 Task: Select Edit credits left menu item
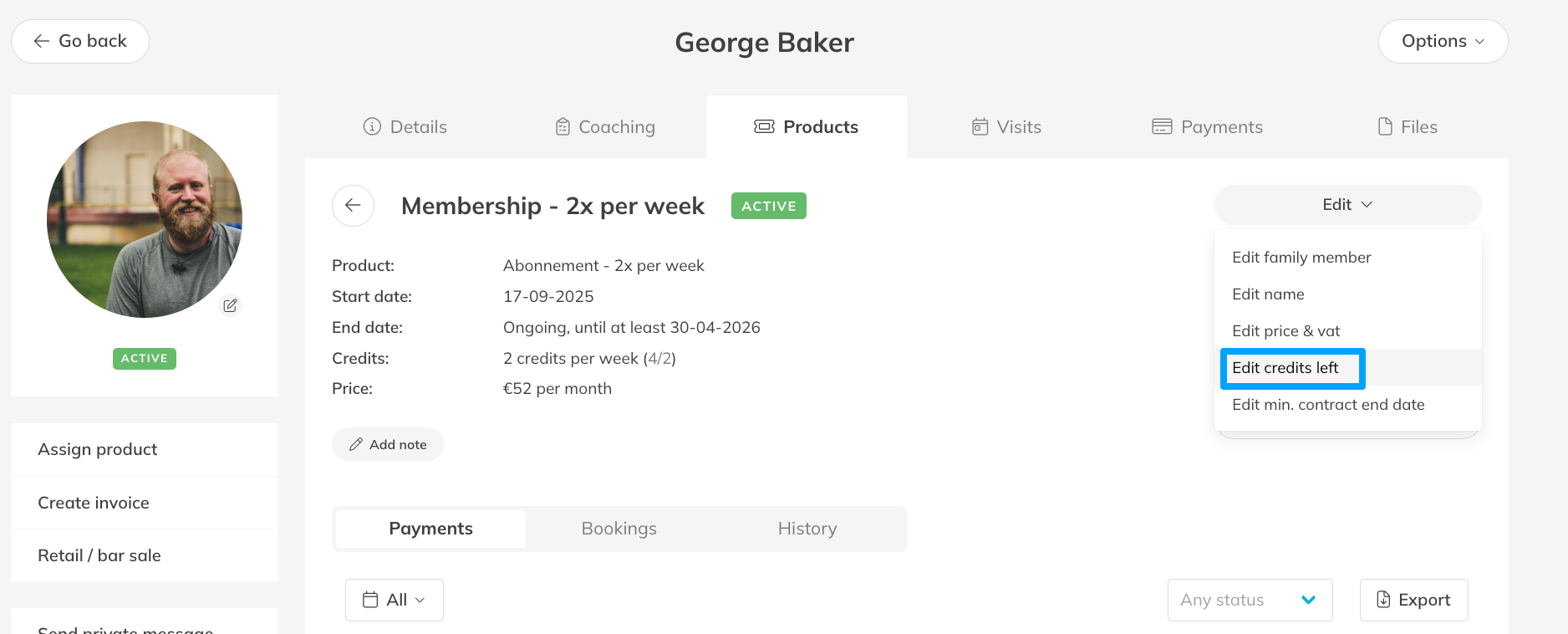1285,368
